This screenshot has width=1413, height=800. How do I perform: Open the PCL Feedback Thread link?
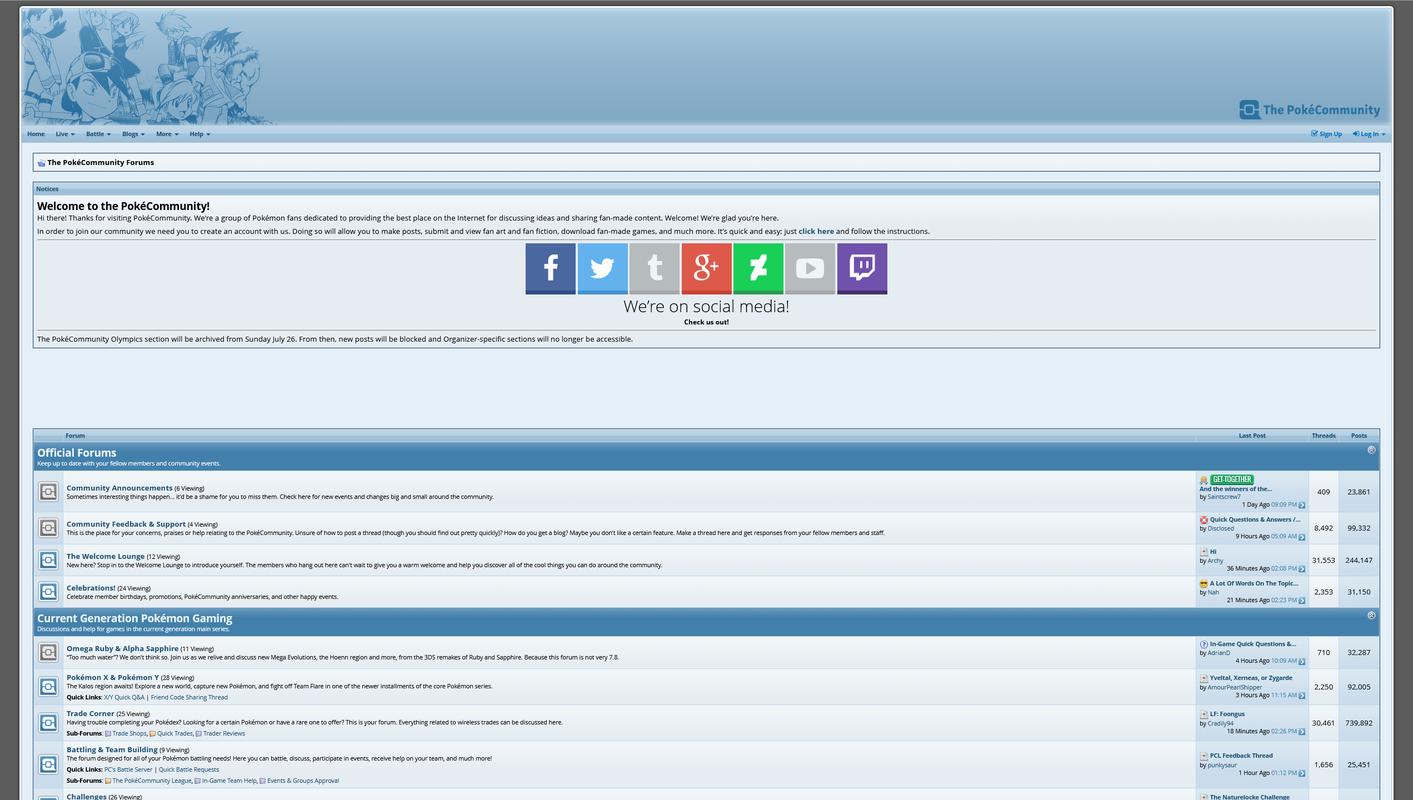point(1241,756)
